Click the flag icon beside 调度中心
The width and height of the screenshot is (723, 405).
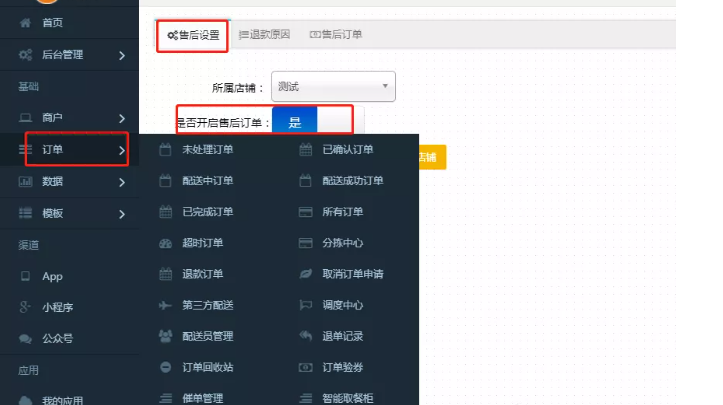click(x=305, y=305)
